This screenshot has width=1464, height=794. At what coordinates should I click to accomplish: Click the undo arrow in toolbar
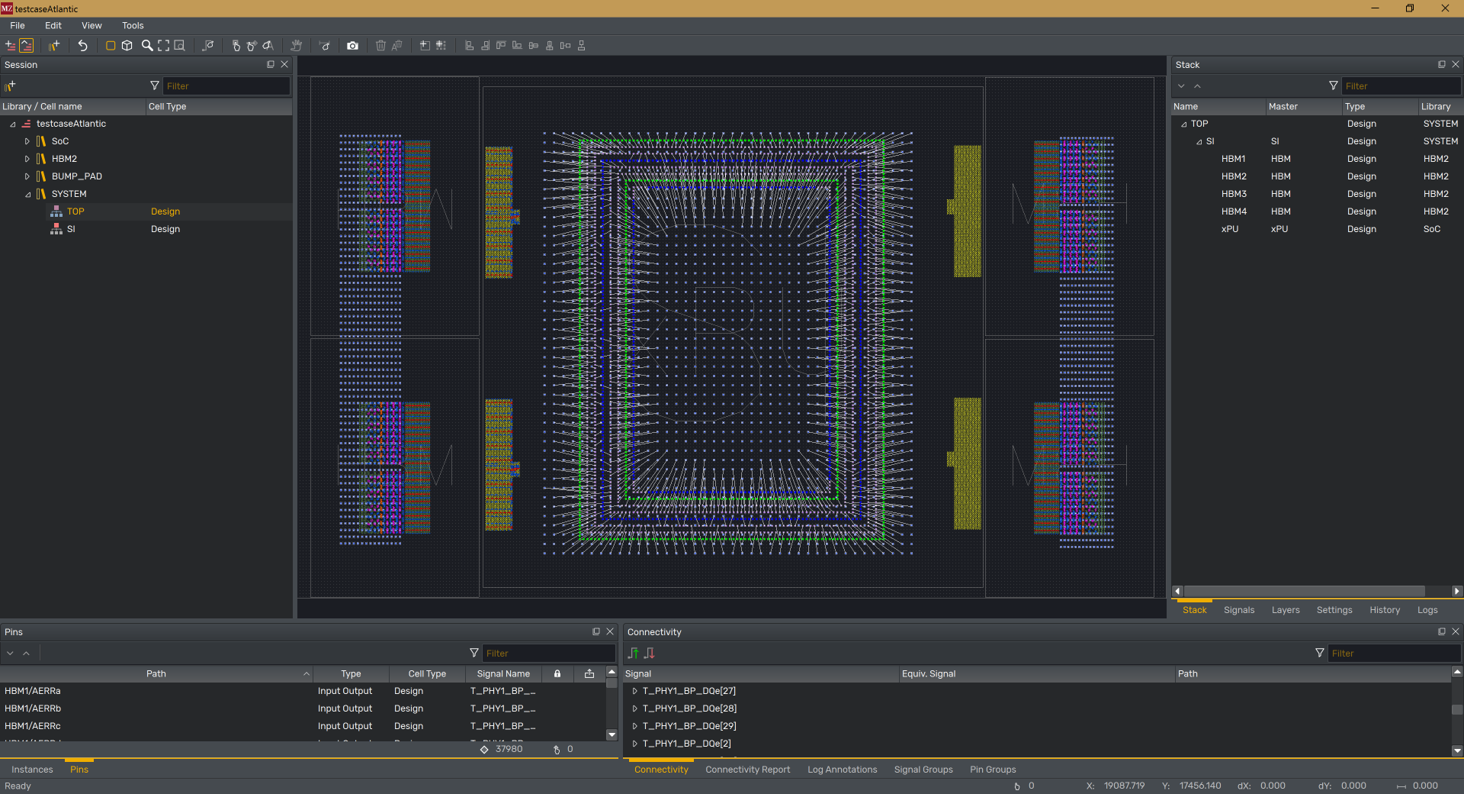83,46
